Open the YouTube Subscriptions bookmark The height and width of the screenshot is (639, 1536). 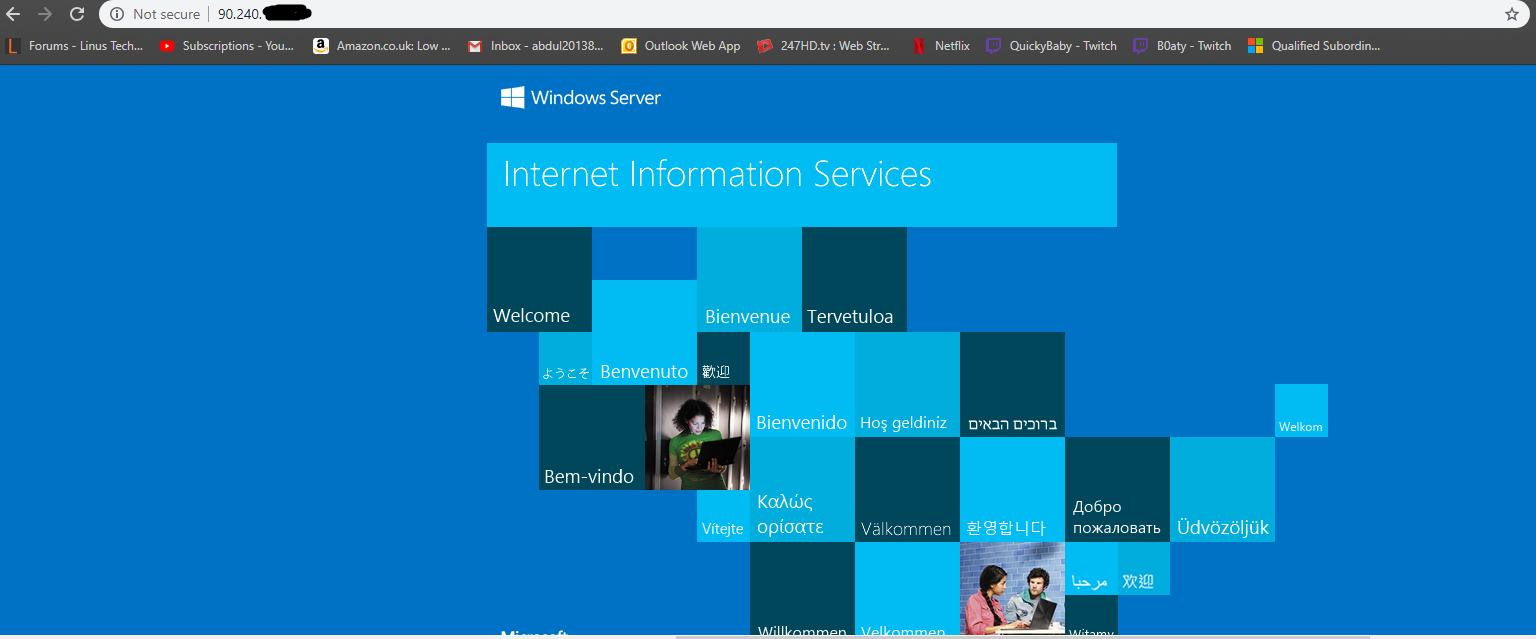point(226,45)
